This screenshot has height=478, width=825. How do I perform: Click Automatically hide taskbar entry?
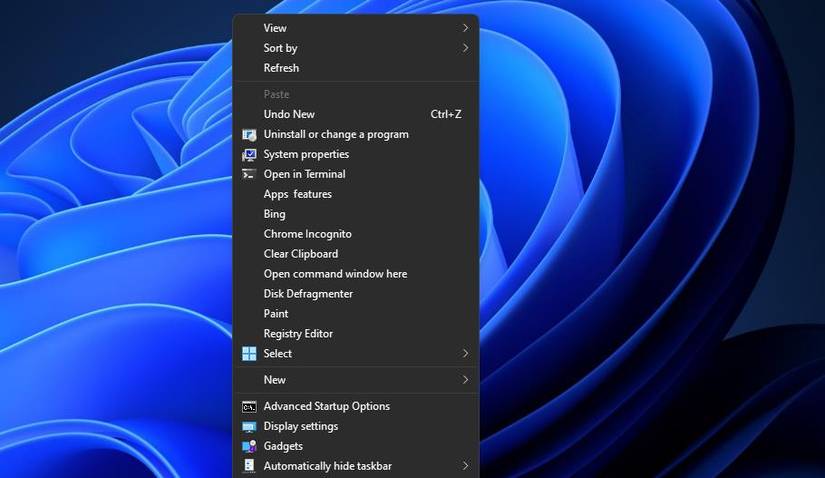coord(356,466)
